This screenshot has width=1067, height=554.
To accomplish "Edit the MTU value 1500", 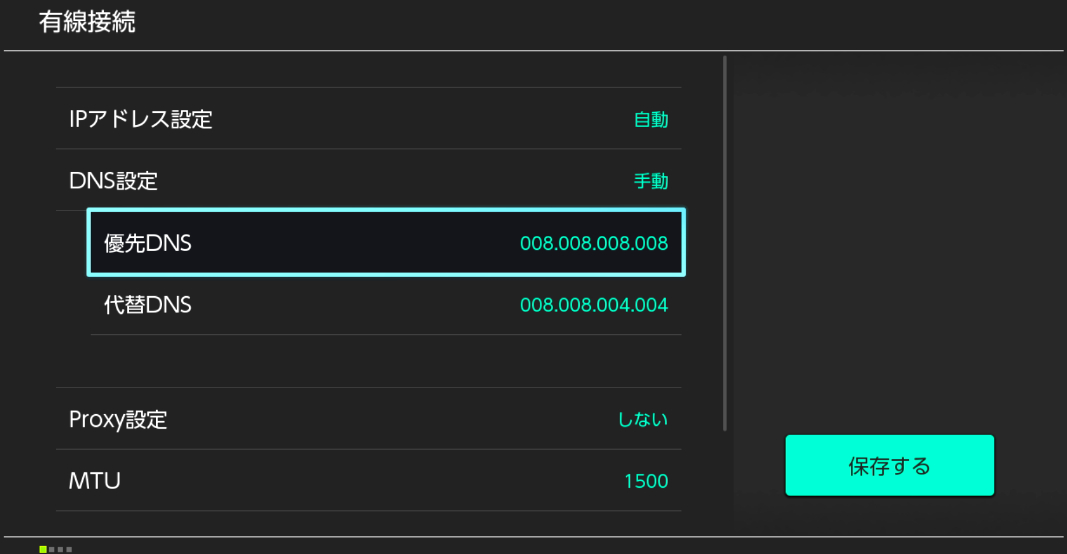I will pos(645,482).
